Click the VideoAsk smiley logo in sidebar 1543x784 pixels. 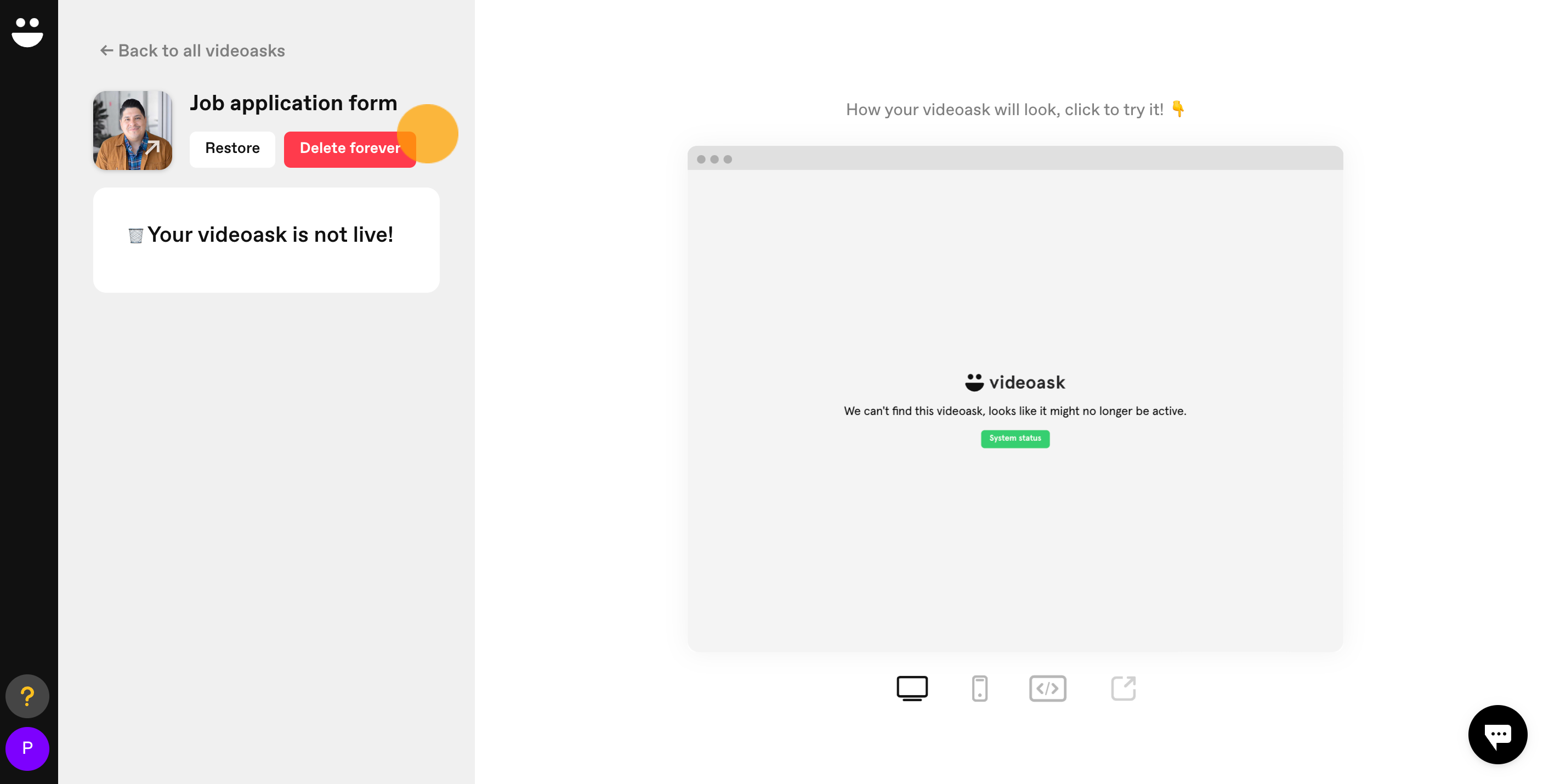tap(27, 32)
